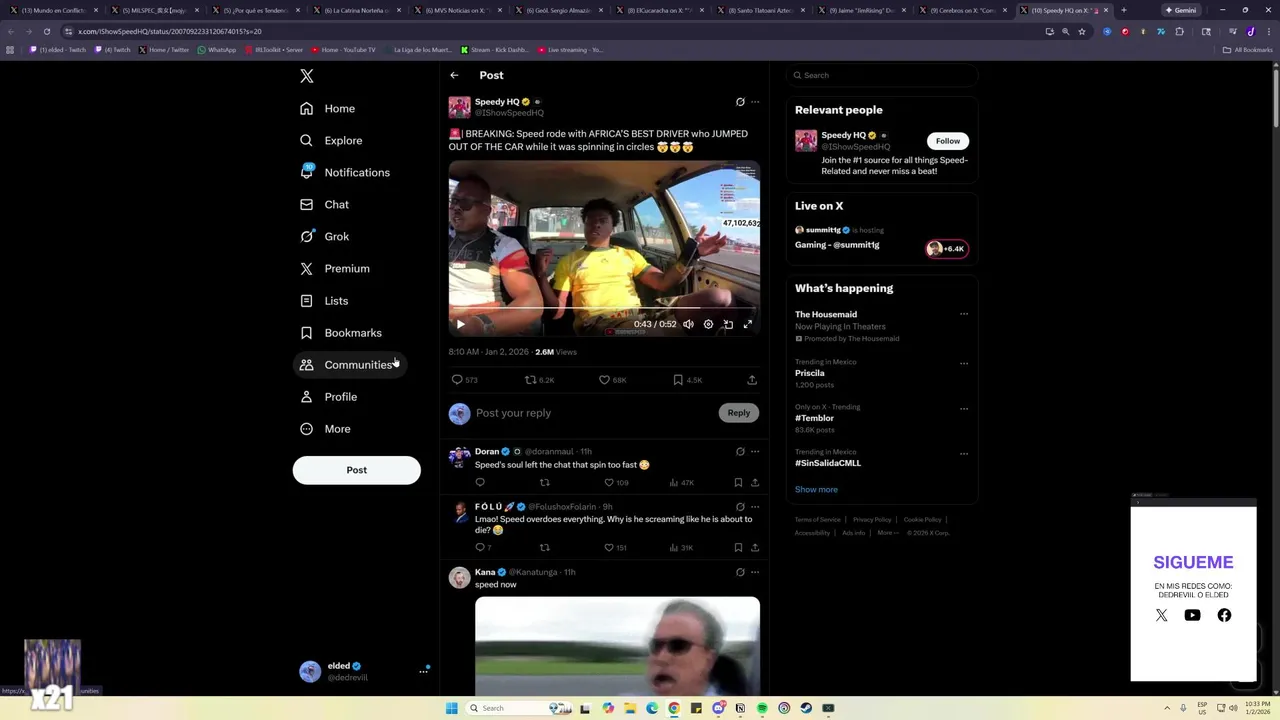Screen dimensions: 1280x720
Task: Seek on the video progress bar
Action: pos(604,309)
